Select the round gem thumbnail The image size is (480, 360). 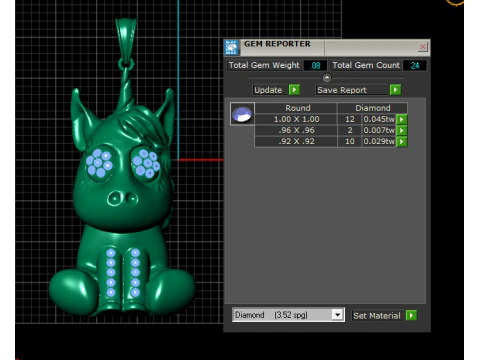coord(242,114)
